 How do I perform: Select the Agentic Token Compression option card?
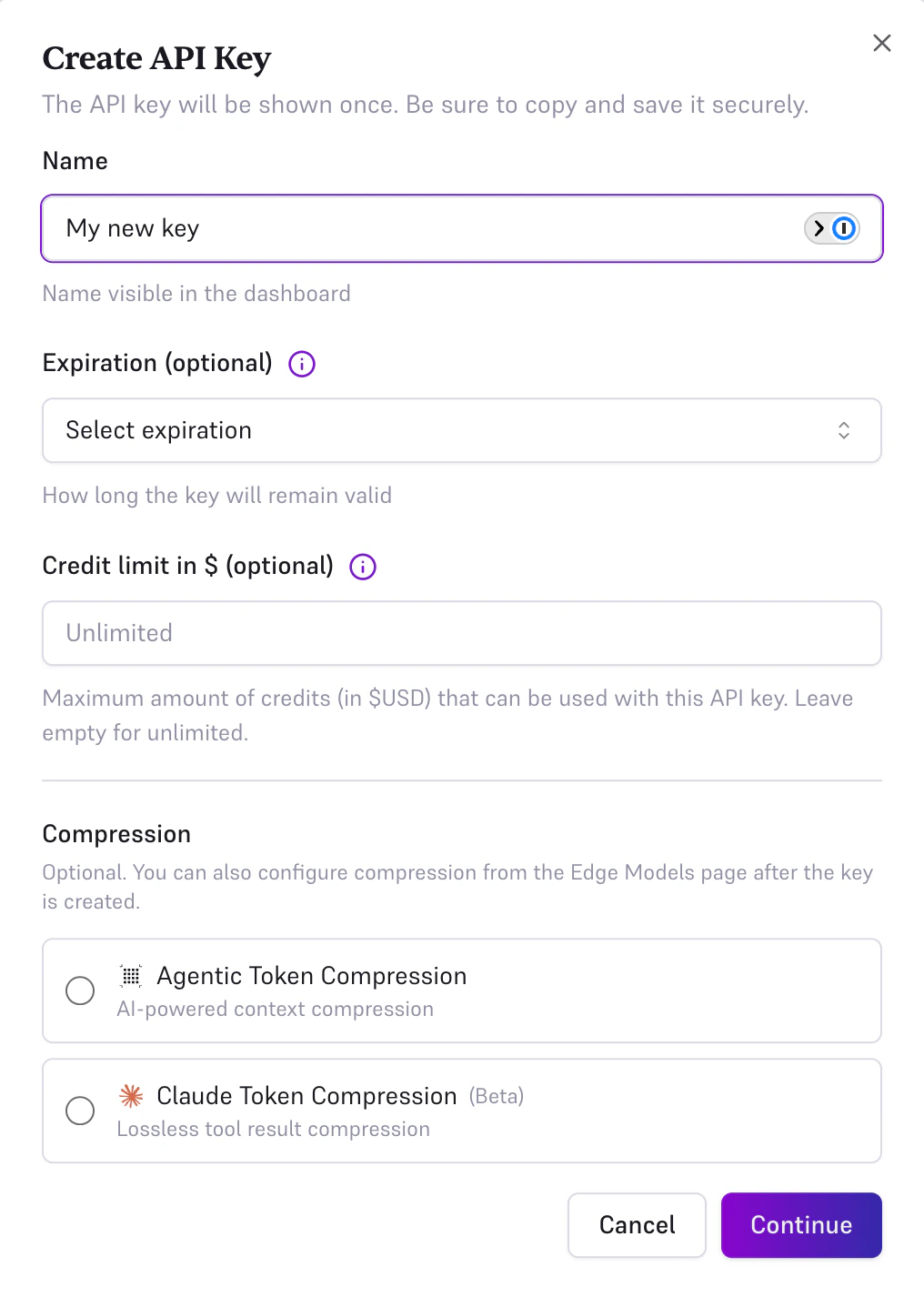click(x=461, y=990)
